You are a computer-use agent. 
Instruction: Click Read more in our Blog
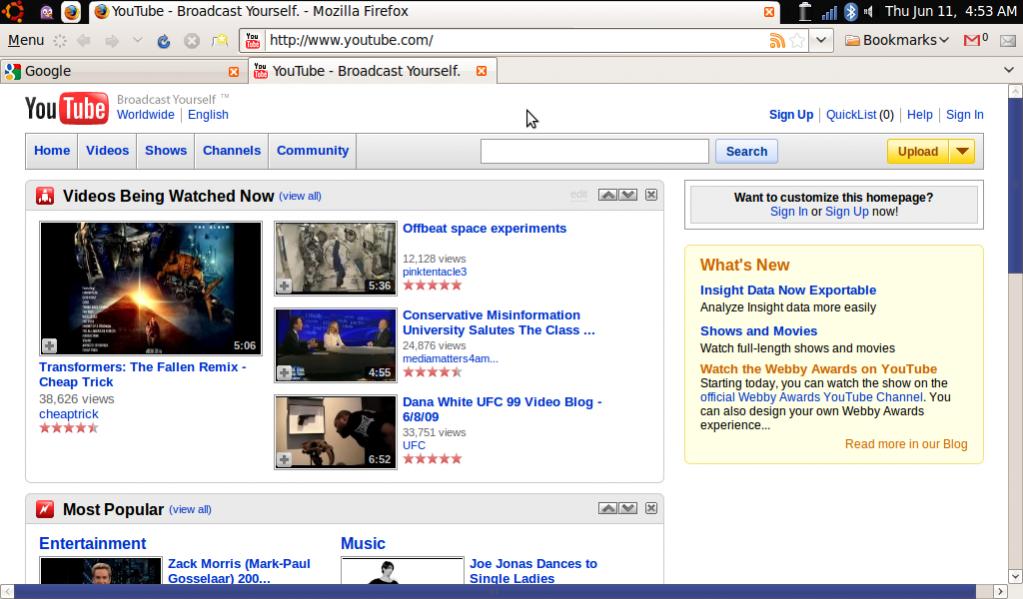pyautogui.click(x=906, y=444)
